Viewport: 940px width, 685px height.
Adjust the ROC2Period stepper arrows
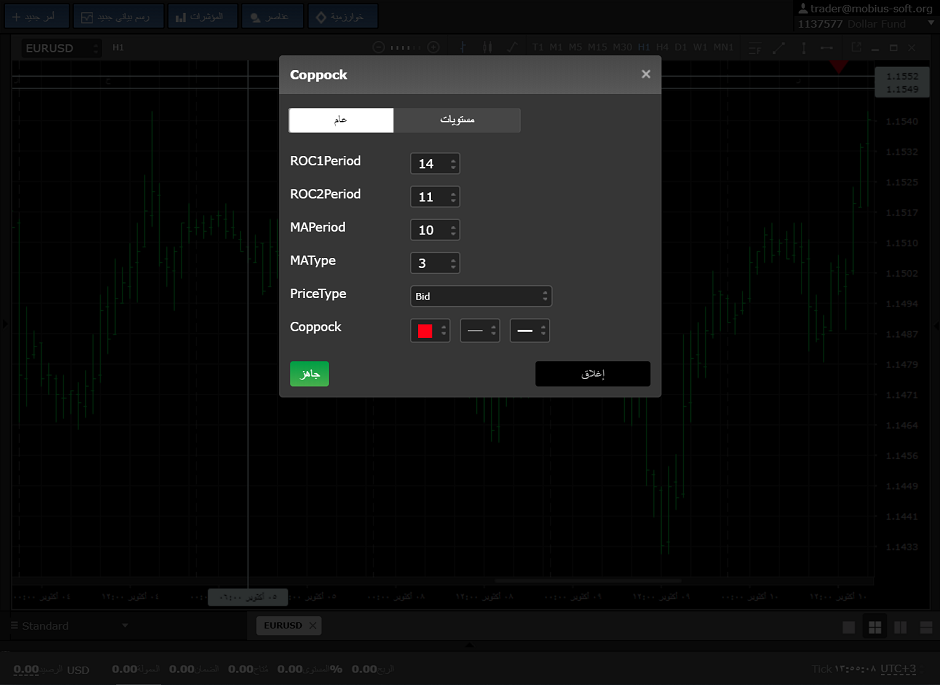tap(453, 197)
